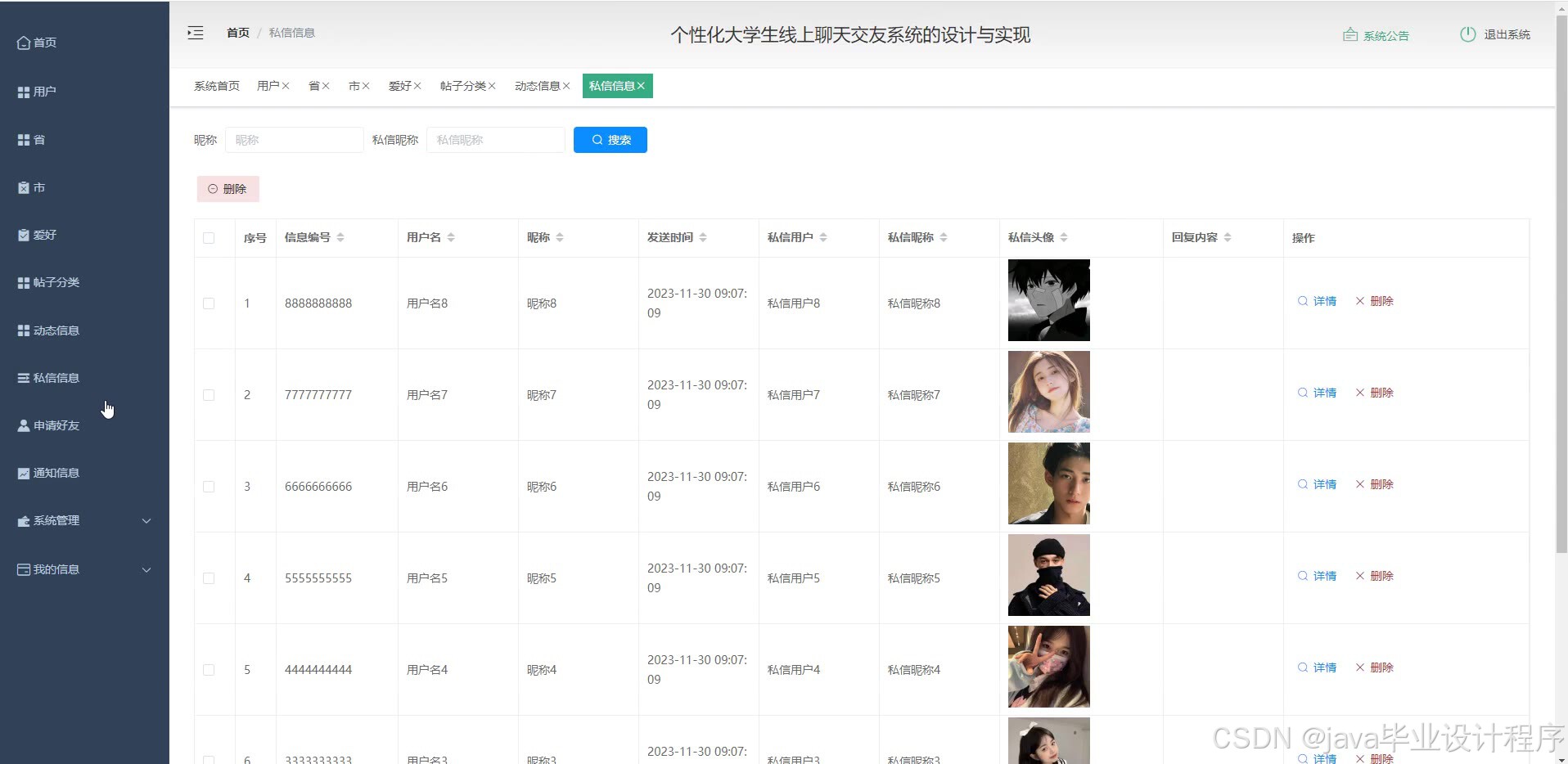1568x764 pixels.
Task: Focus the 私信昵称 search field
Action: (496, 140)
